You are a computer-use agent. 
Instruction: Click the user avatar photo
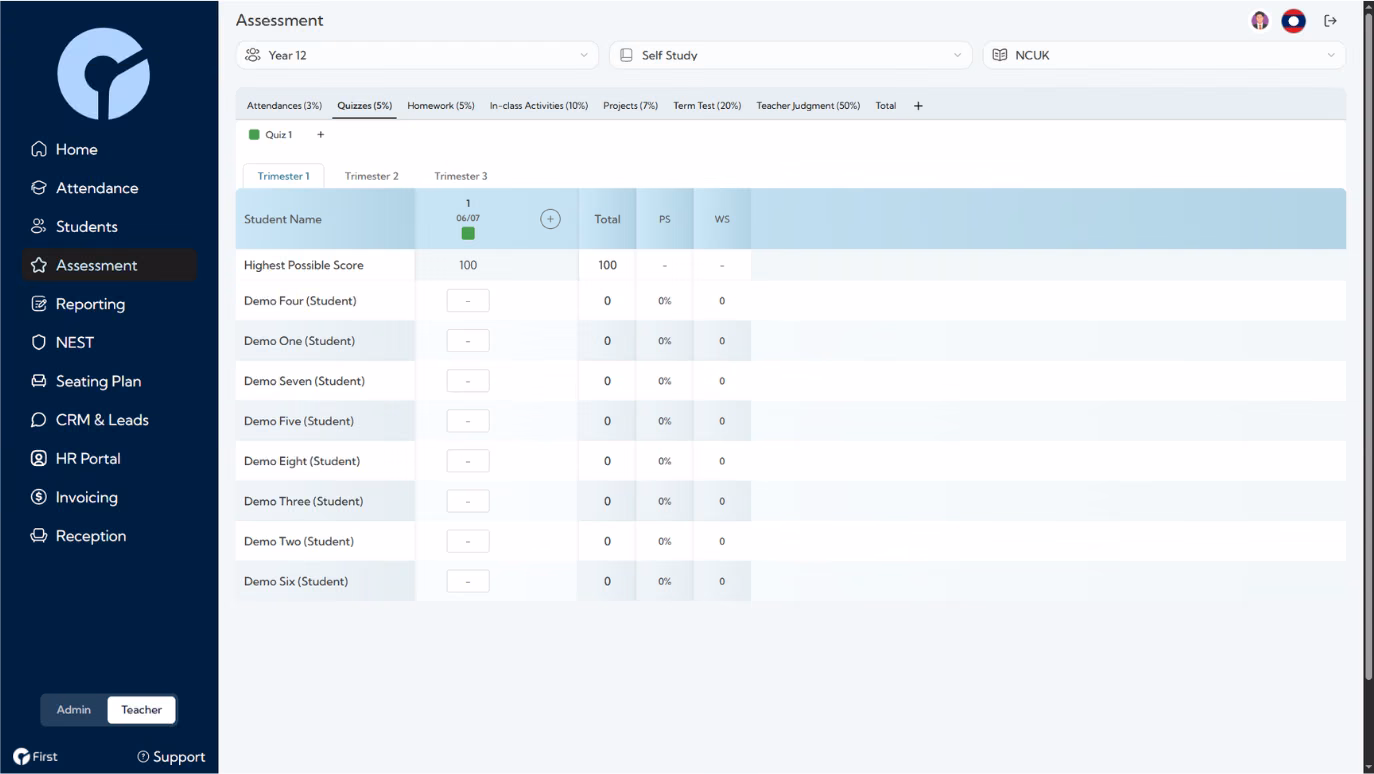pyautogui.click(x=1260, y=21)
